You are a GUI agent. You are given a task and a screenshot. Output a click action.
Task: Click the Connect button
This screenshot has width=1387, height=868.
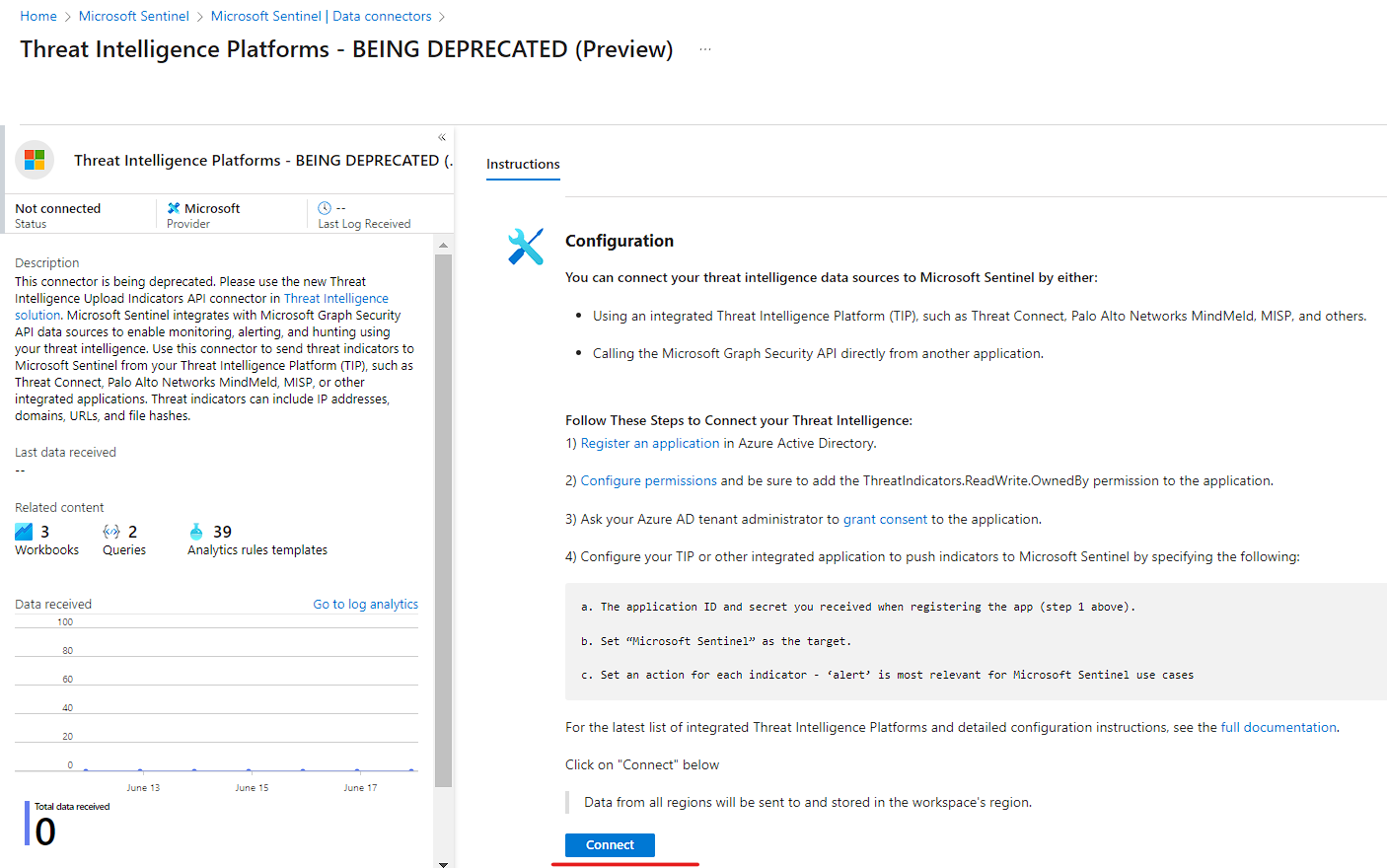click(609, 845)
